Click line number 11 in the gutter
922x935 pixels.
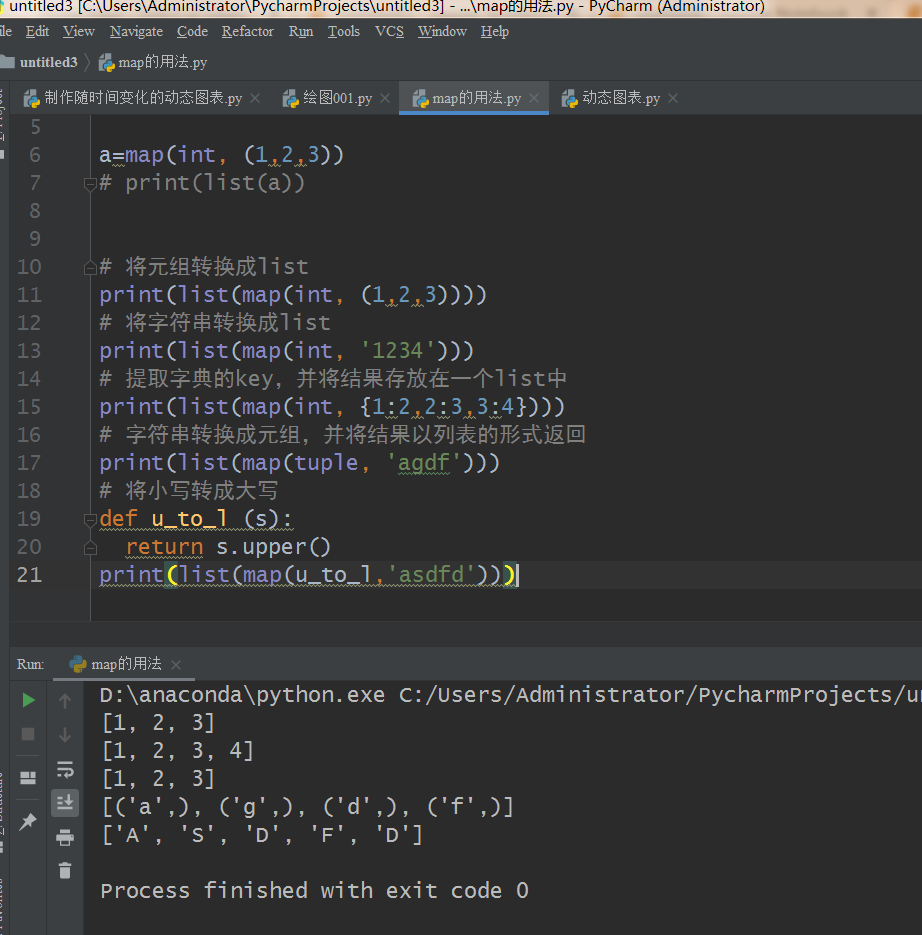point(29,295)
